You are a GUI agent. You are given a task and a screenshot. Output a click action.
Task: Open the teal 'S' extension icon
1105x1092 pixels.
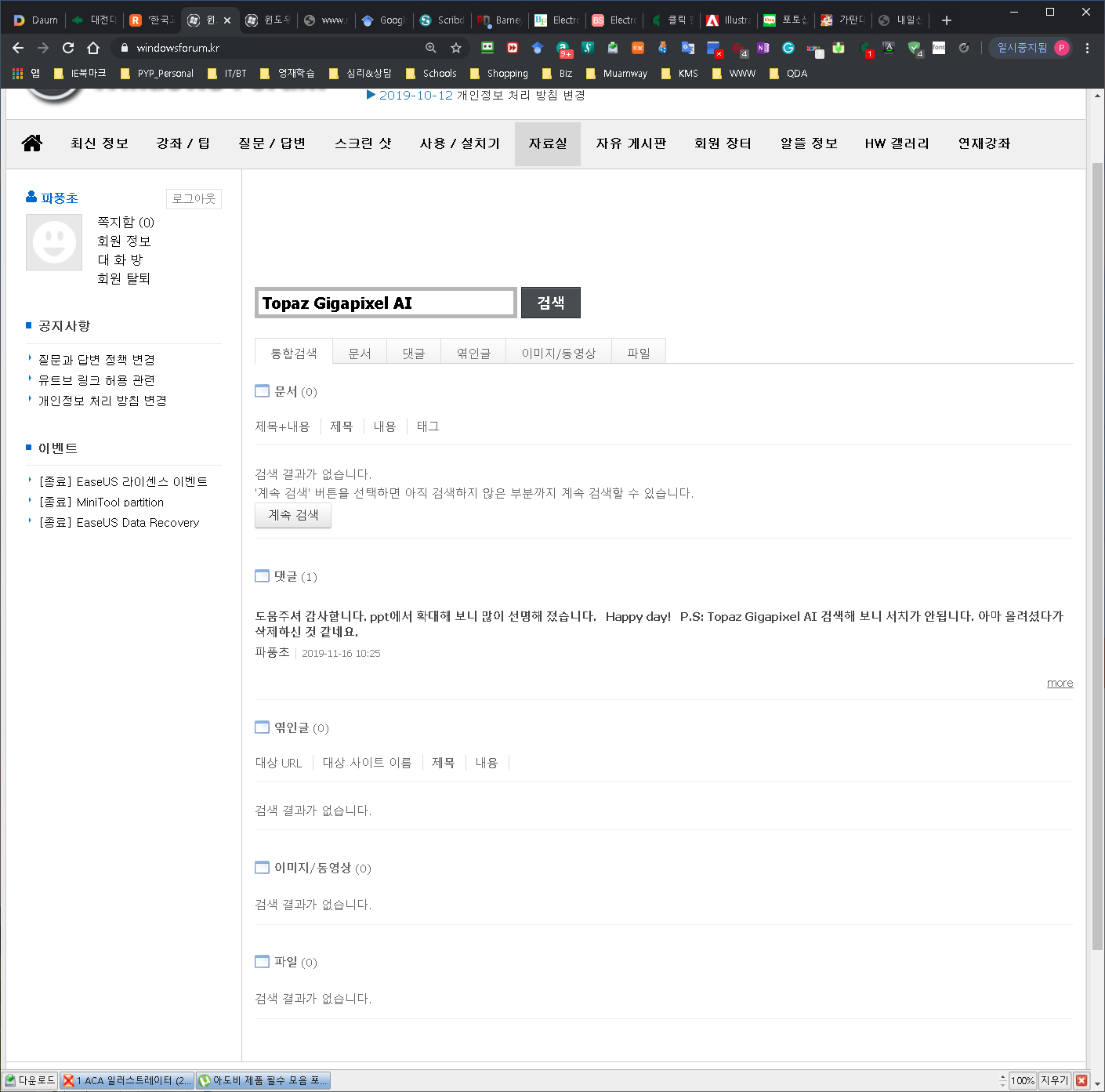tap(588, 48)
